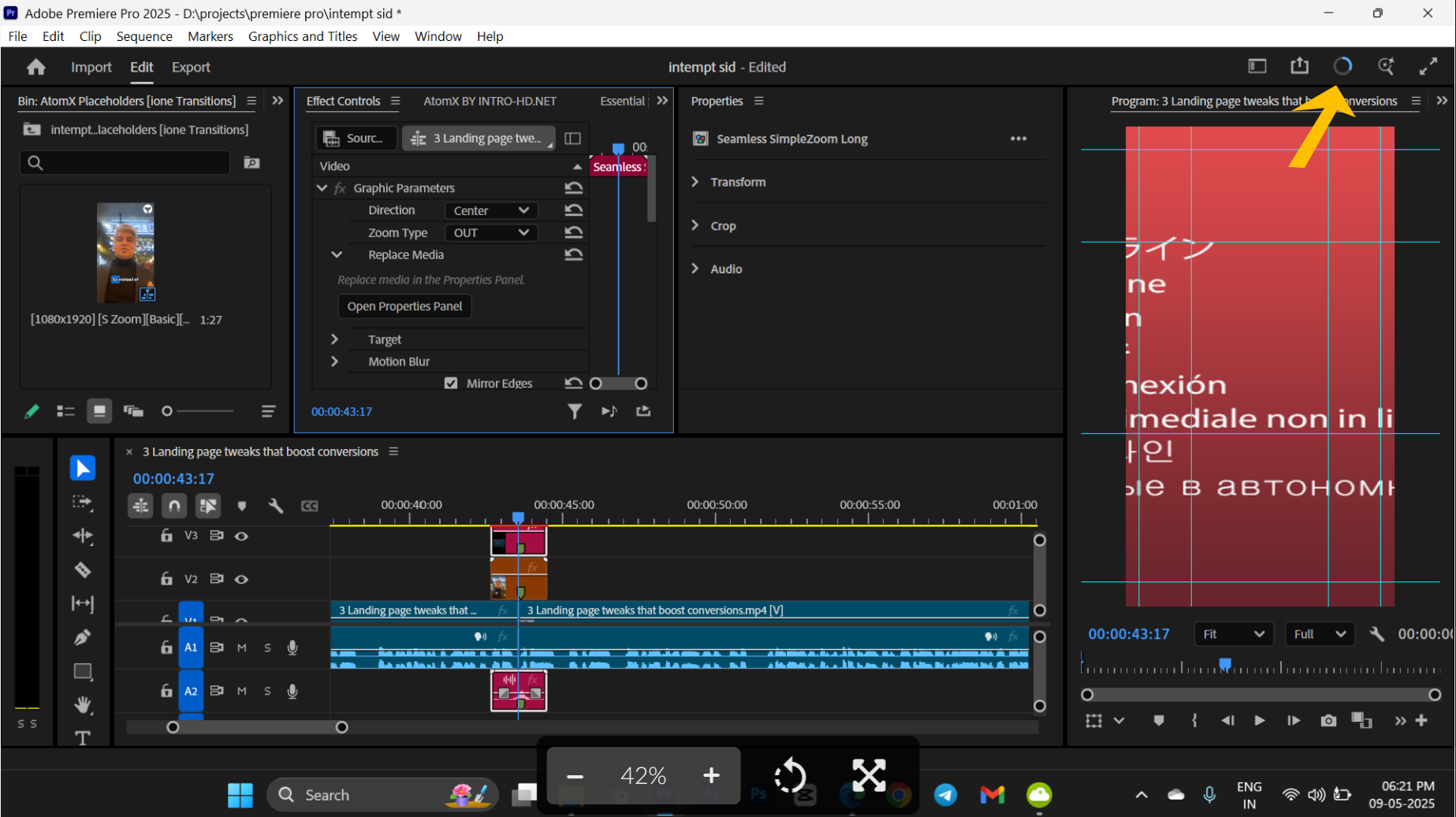Viewport: 1456px width, 817px height.
Task: Mute the A1 audio track
Action: pos(242,647)
